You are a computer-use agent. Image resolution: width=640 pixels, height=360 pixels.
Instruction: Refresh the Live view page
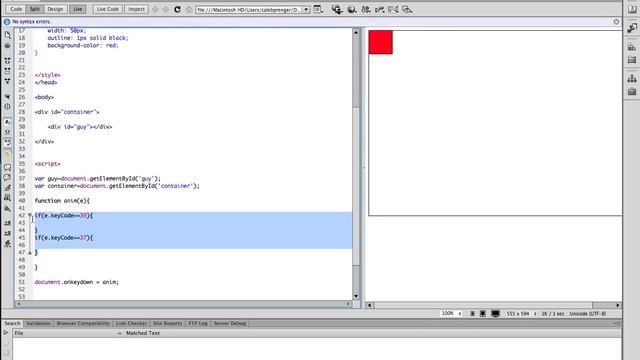pyautogui.click(x=177, y=9)
